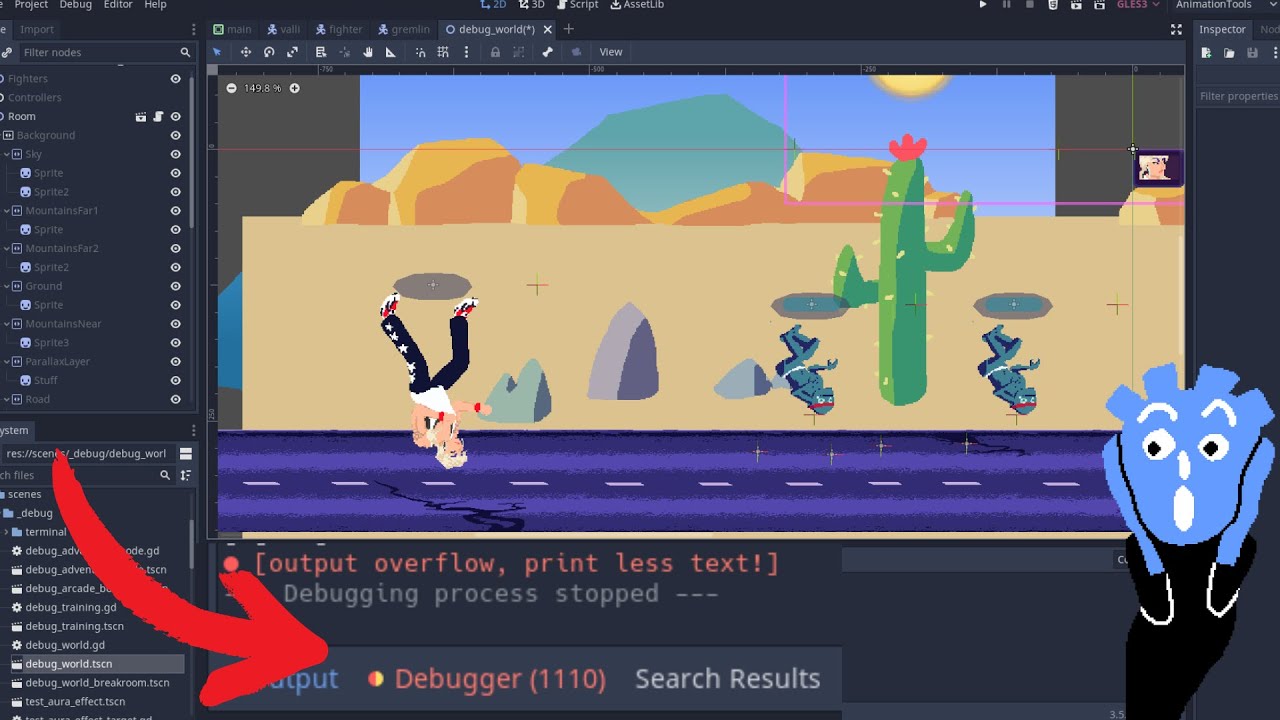Collapse the MountainsFar1 node
This screenshot has height=720, width=1280.
[x=6, y=211]
